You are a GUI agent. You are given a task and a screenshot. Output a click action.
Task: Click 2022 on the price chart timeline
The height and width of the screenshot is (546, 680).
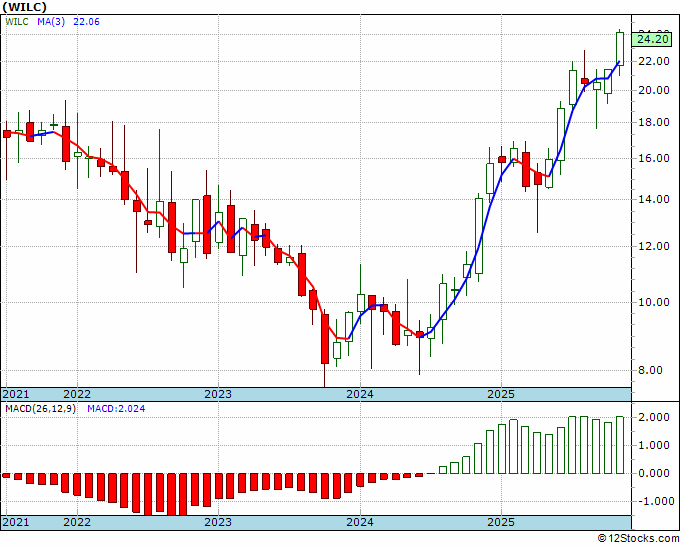pyautogui.click(x=77, y=394)
